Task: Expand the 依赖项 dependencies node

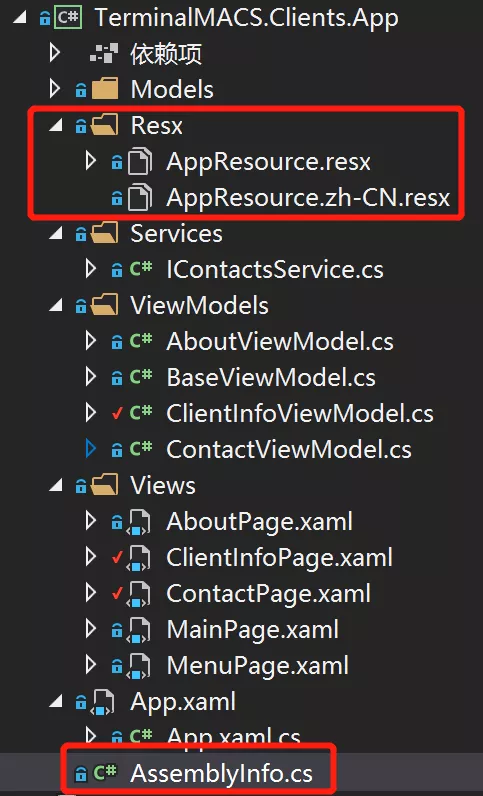Action: pos(55,53)
